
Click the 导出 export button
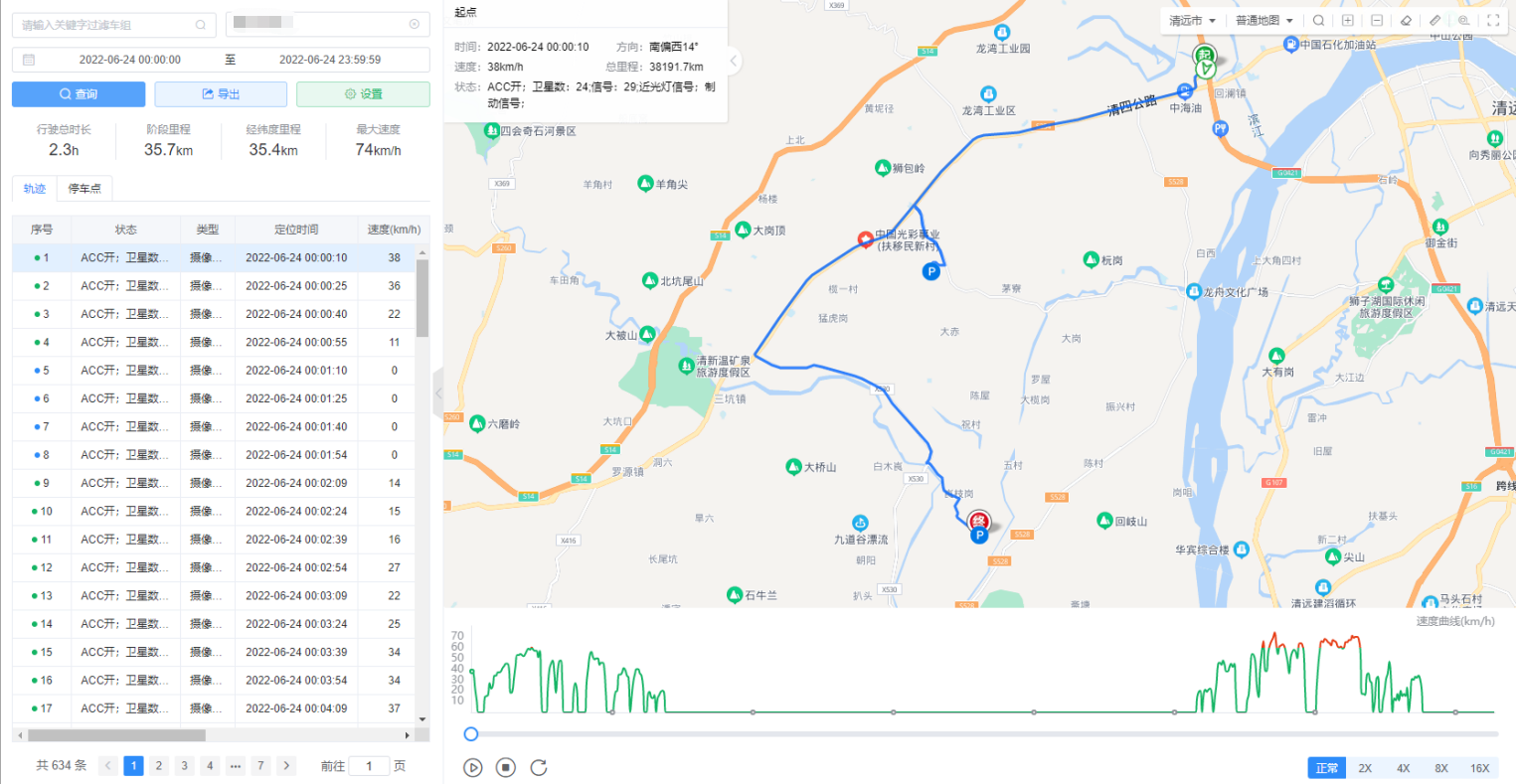point(221,94)
